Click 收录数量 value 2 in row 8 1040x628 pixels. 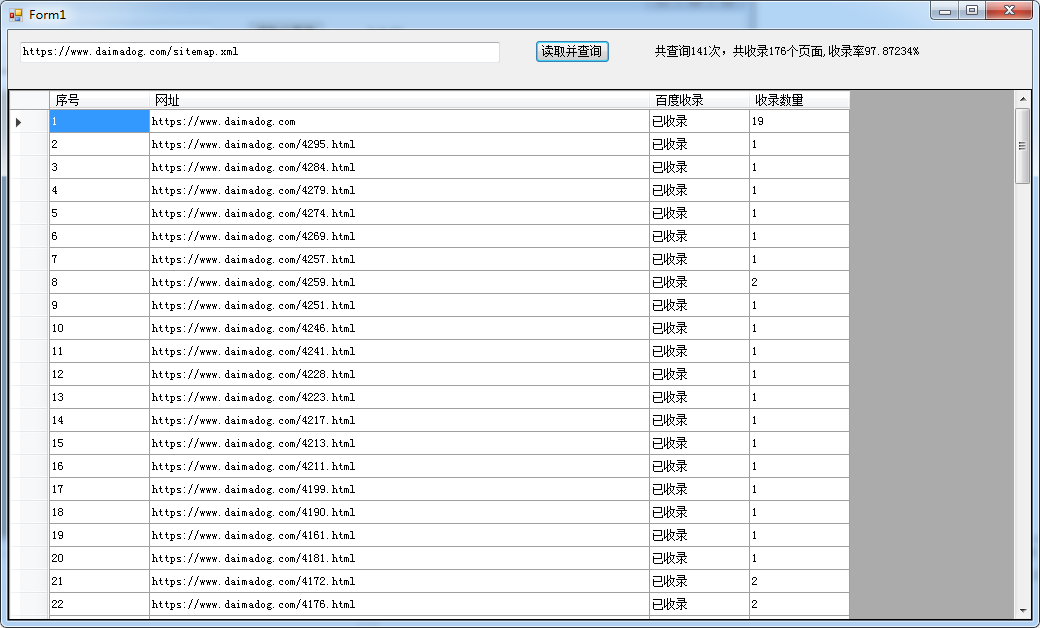click(x=799, y=283)
